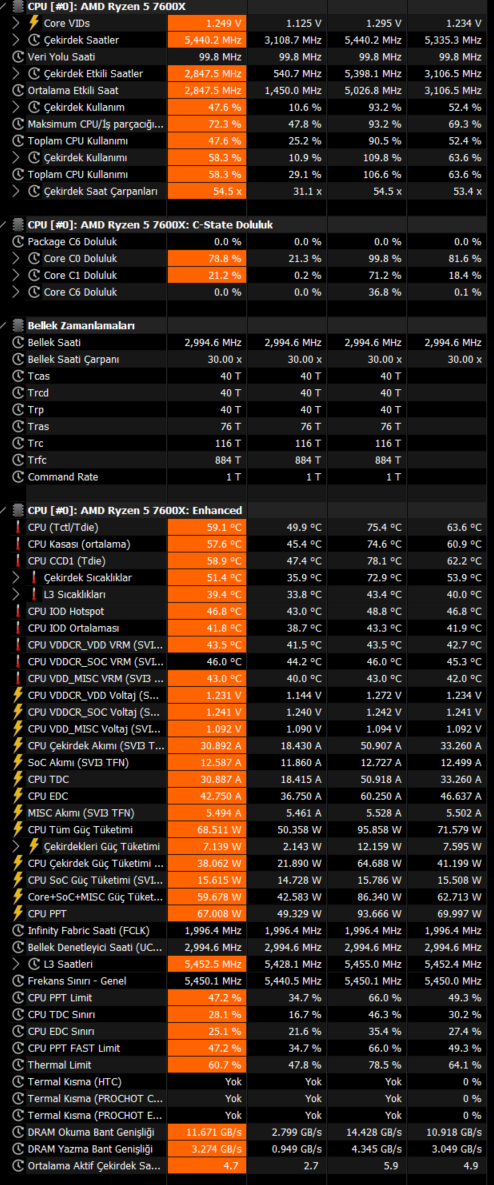The width and height of the screenshot is (494, 1185).
Task: Click the clock icon beside Tcas
Action: pos(18,376)
